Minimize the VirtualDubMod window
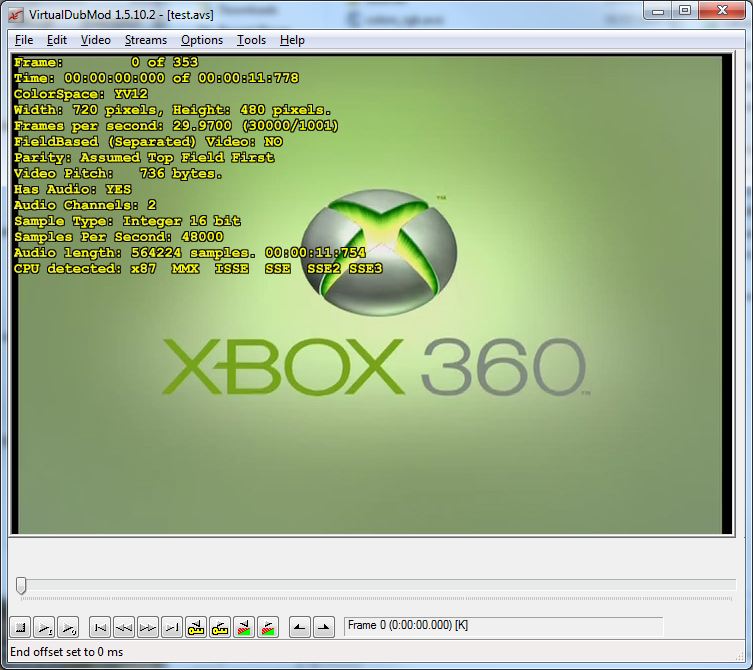The height and width of the screenshot is (670, 753). click(658, 11)
